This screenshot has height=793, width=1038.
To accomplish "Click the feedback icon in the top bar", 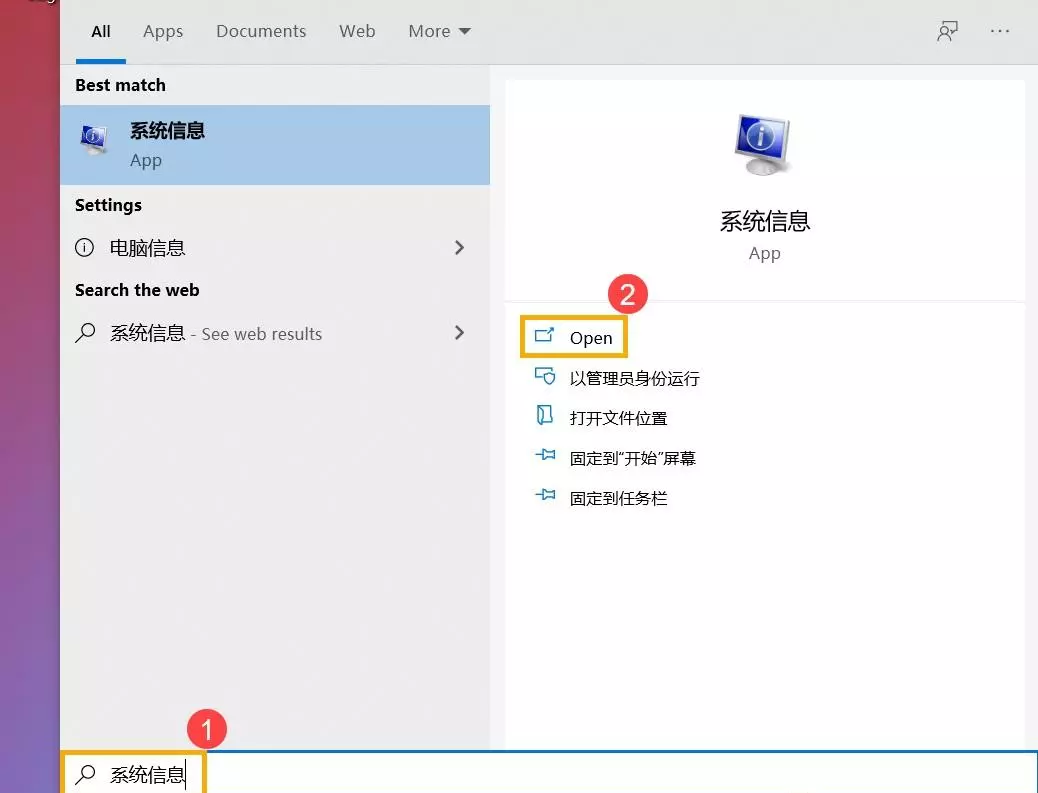I will click(x=947, y=31).
